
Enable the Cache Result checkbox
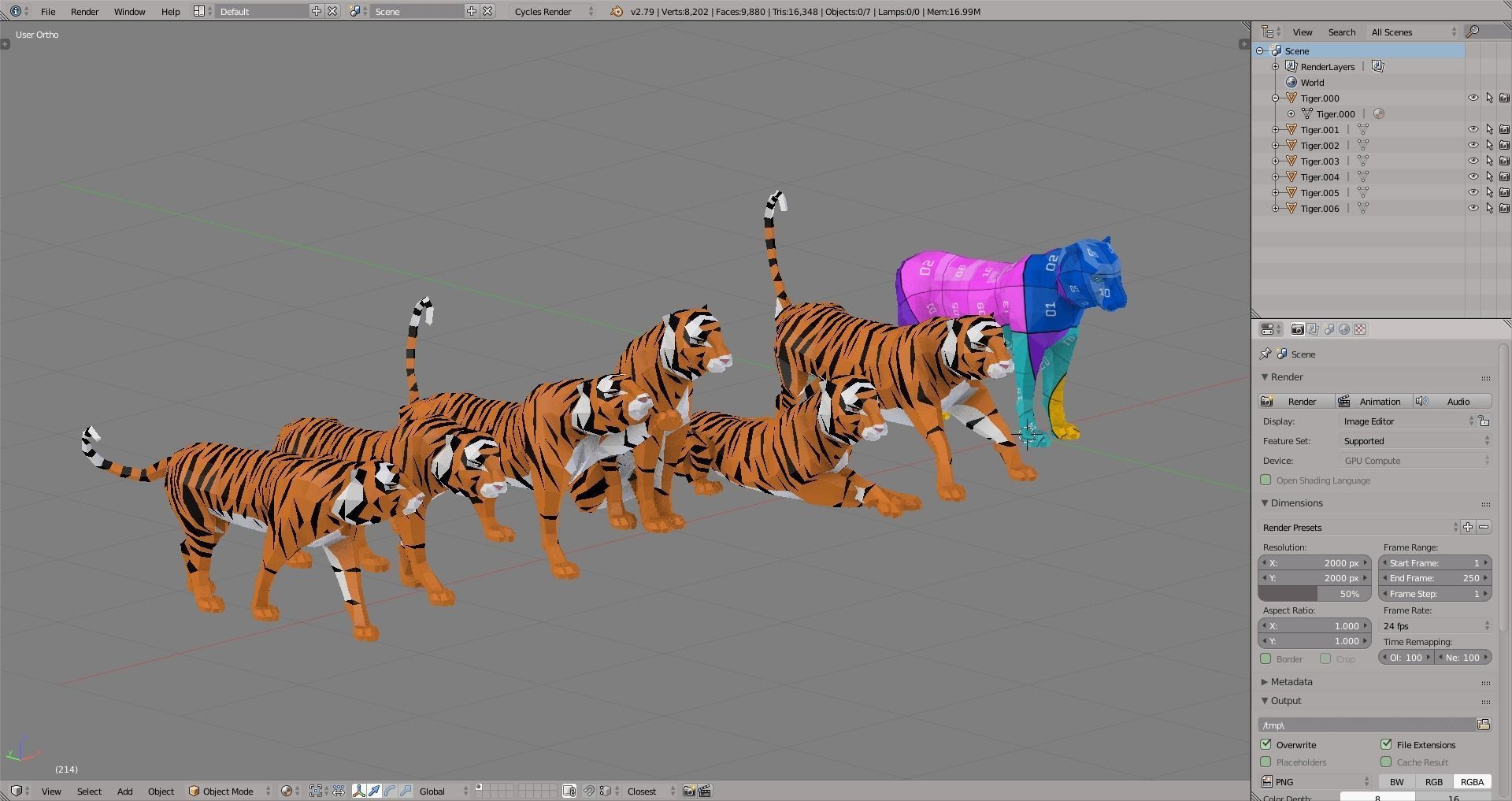pyautogui.click(x=1386, y=762)
